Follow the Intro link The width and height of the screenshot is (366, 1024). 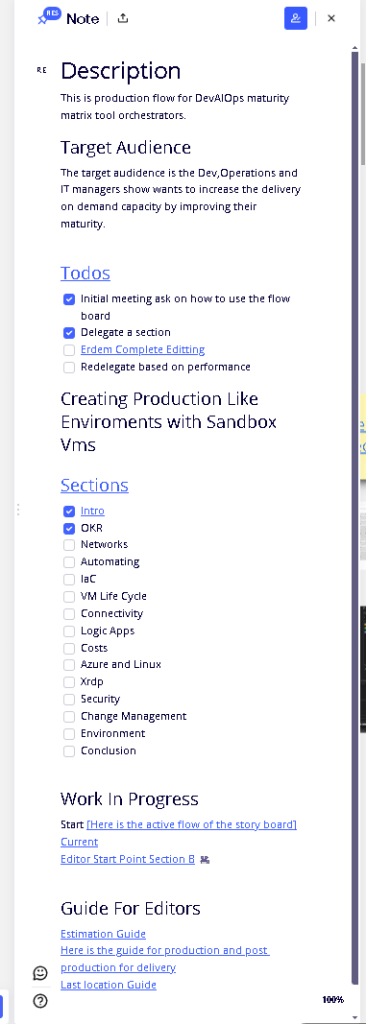point(93,511)
